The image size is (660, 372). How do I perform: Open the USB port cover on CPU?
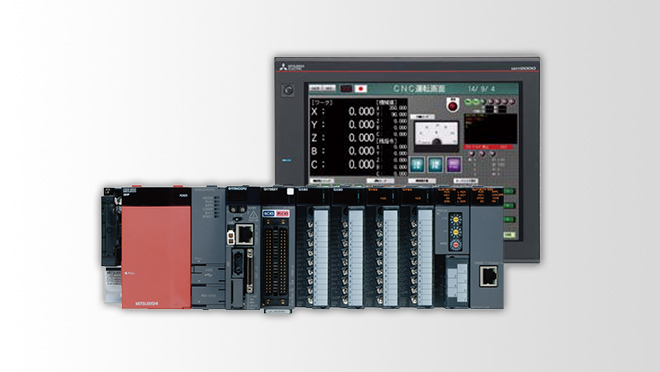click(x=208, y=274)
